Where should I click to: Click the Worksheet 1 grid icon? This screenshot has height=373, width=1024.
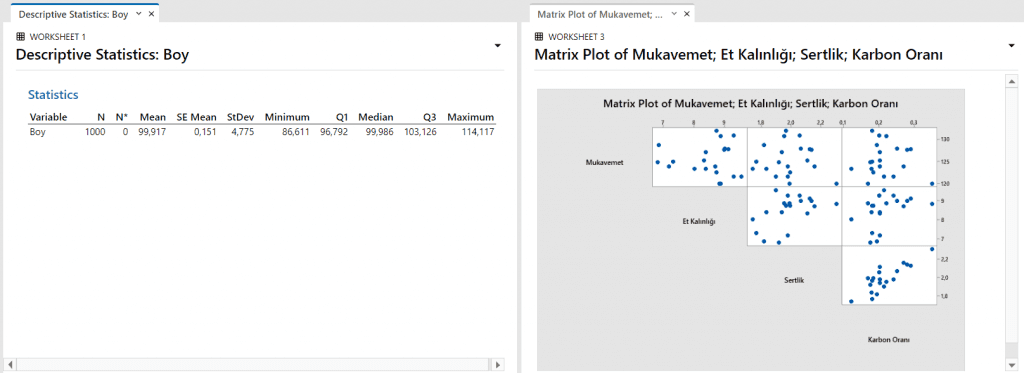[x=20, y=37]
